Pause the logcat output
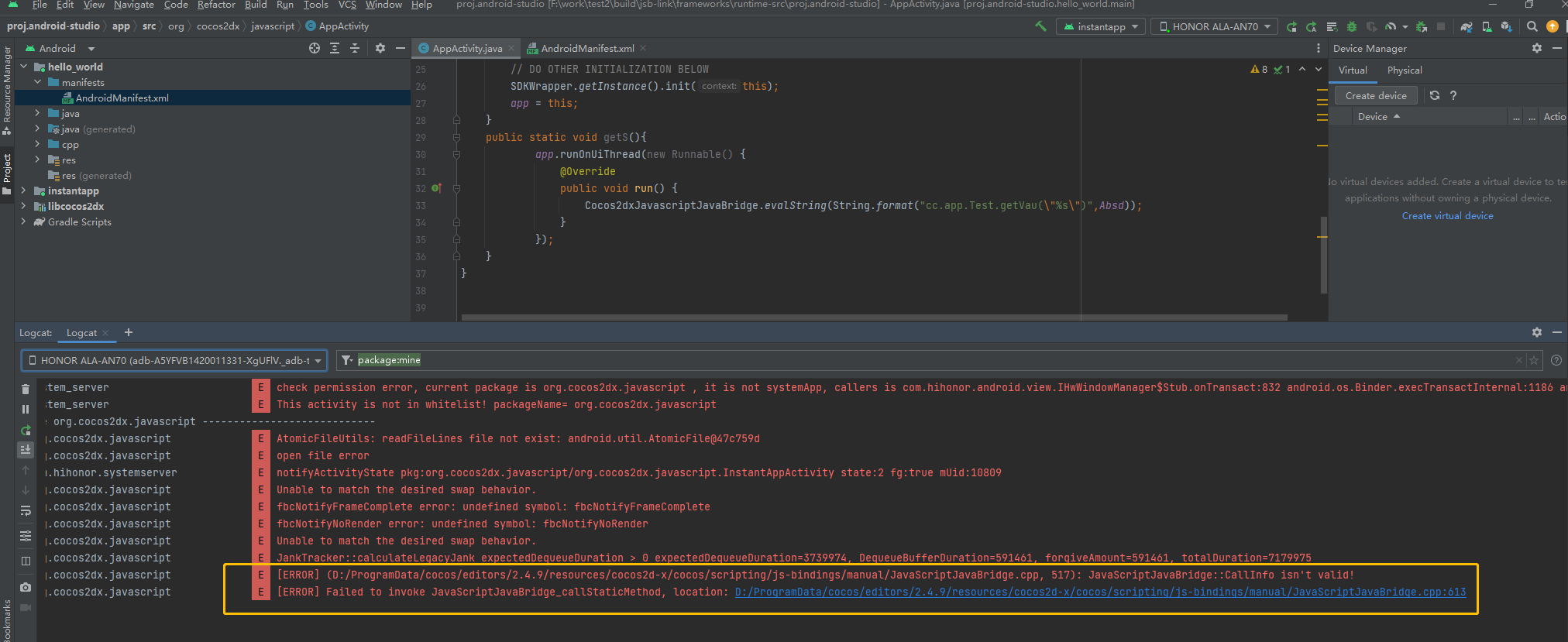This screenshot has height=642, width=1568. pyautogui.click(x=26, y=409)
